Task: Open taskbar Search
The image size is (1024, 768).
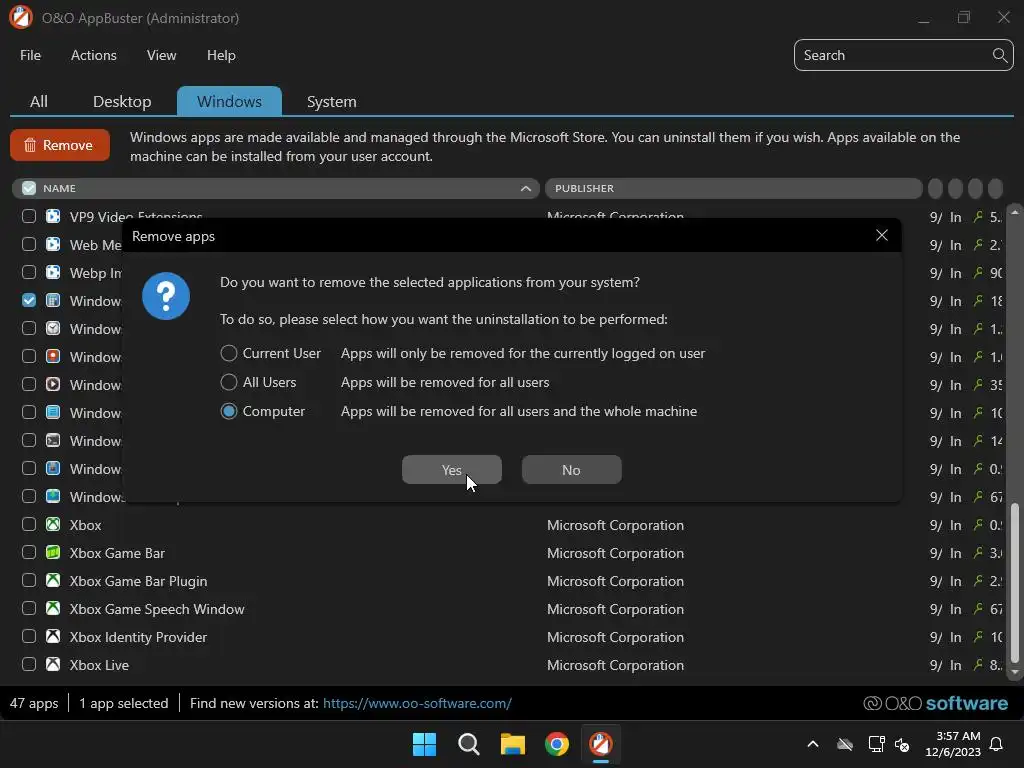Action: [x=468, y=744]
